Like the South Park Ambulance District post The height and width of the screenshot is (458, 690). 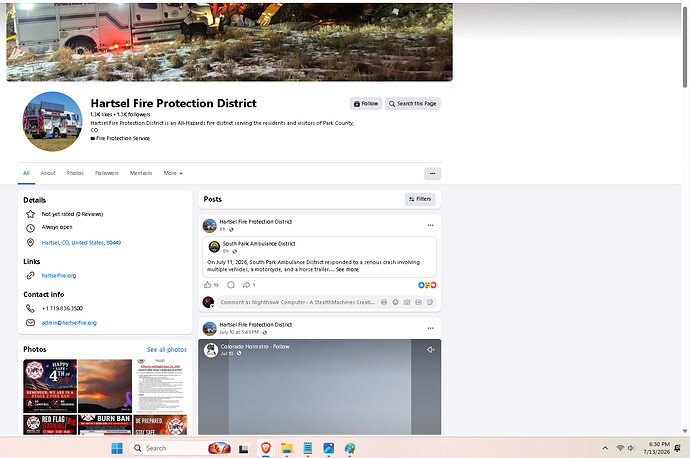[x=208, y=285]
